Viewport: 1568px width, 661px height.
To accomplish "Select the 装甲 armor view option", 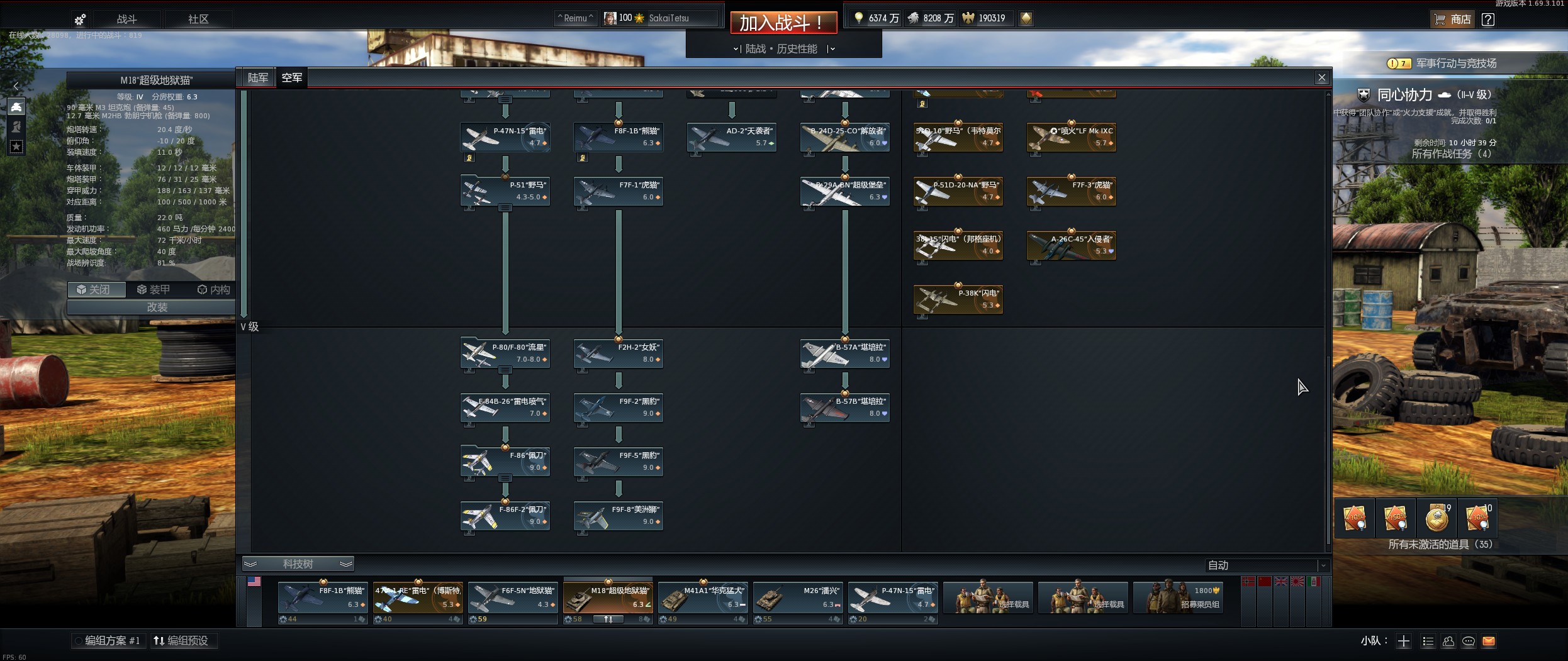I will click(154, 289).
